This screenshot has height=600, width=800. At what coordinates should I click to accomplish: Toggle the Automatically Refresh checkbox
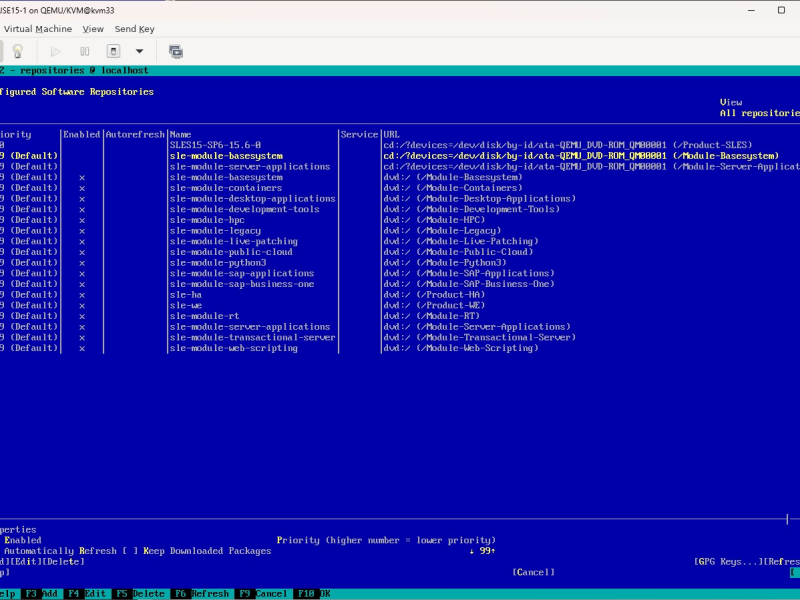(58, 551)
